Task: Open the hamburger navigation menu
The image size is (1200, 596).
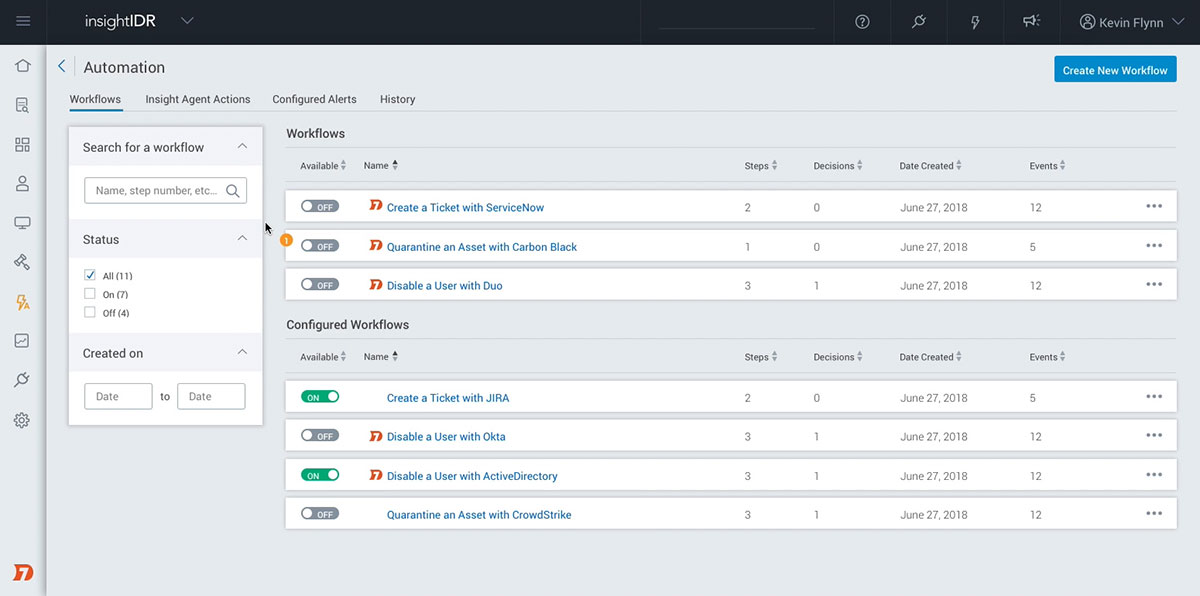Action: click(23, 21)
